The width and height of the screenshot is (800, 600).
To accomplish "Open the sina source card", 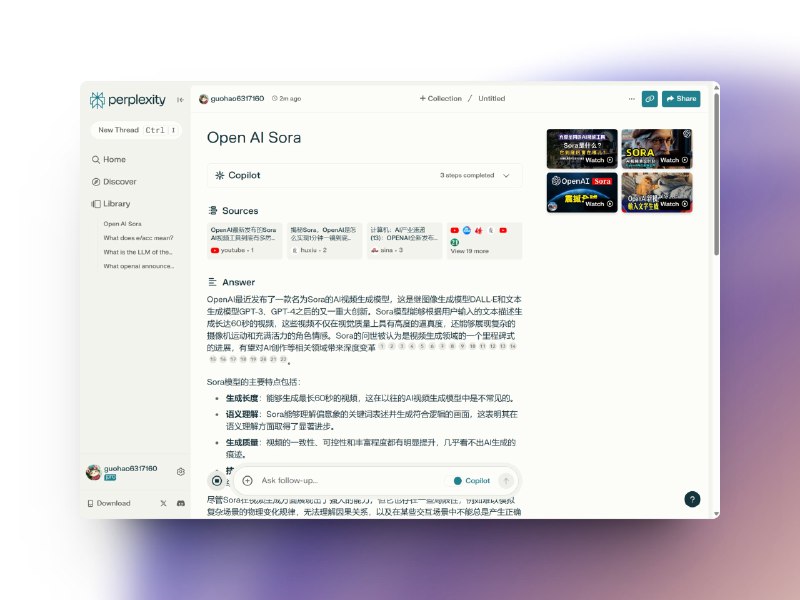I will pos(405,240).
